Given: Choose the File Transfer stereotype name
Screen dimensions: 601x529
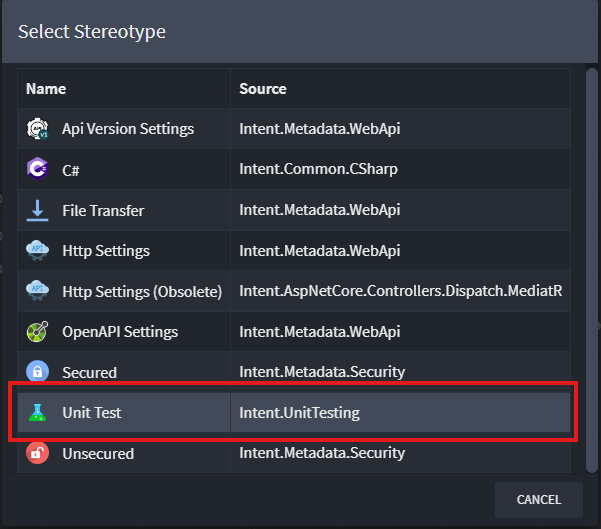Looking at the screenshot, I should click(x=103, y=210).
